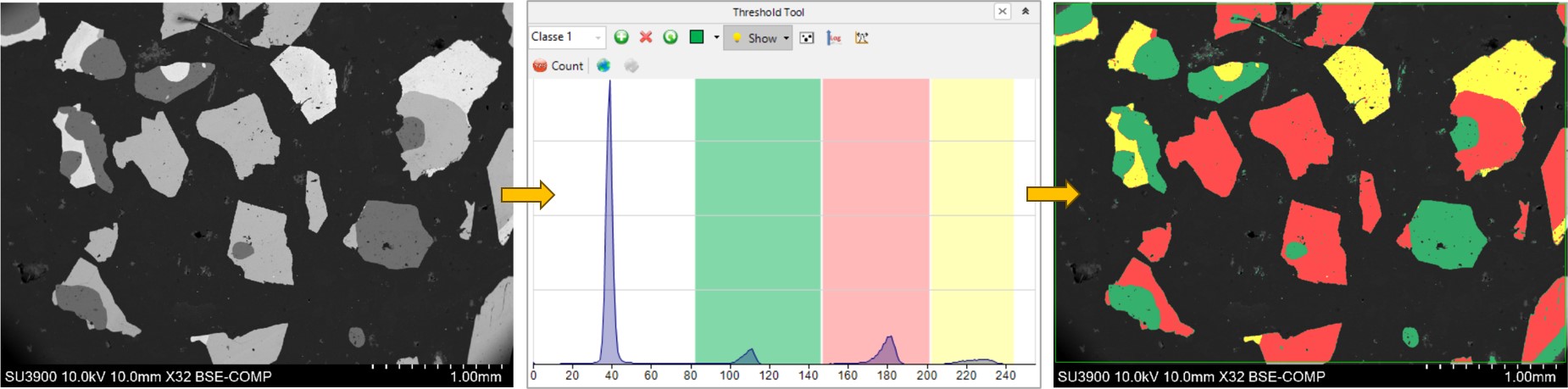Select the yellow threshold band in histogram
This screenshot has height=389, width=1568.
click(x=971, y=212)
